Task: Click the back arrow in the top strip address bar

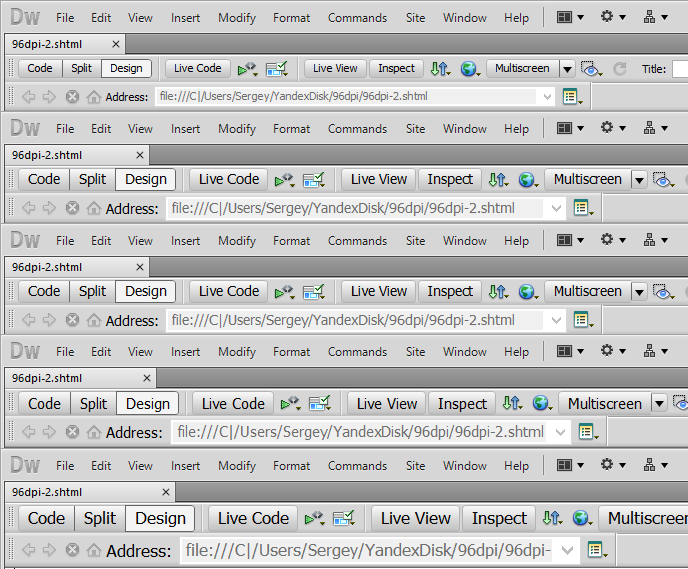Action: [29, 97]
